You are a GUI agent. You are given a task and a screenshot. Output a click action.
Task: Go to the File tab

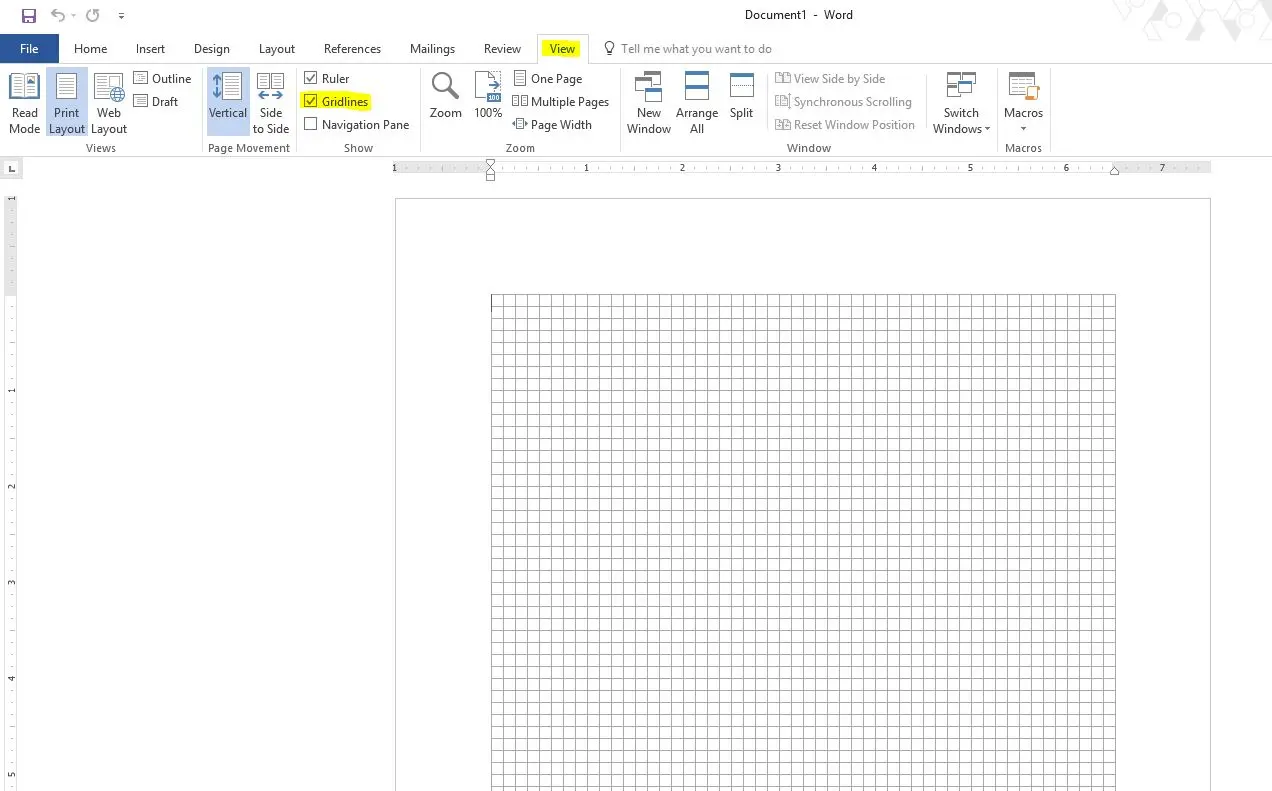pos(29,48)
